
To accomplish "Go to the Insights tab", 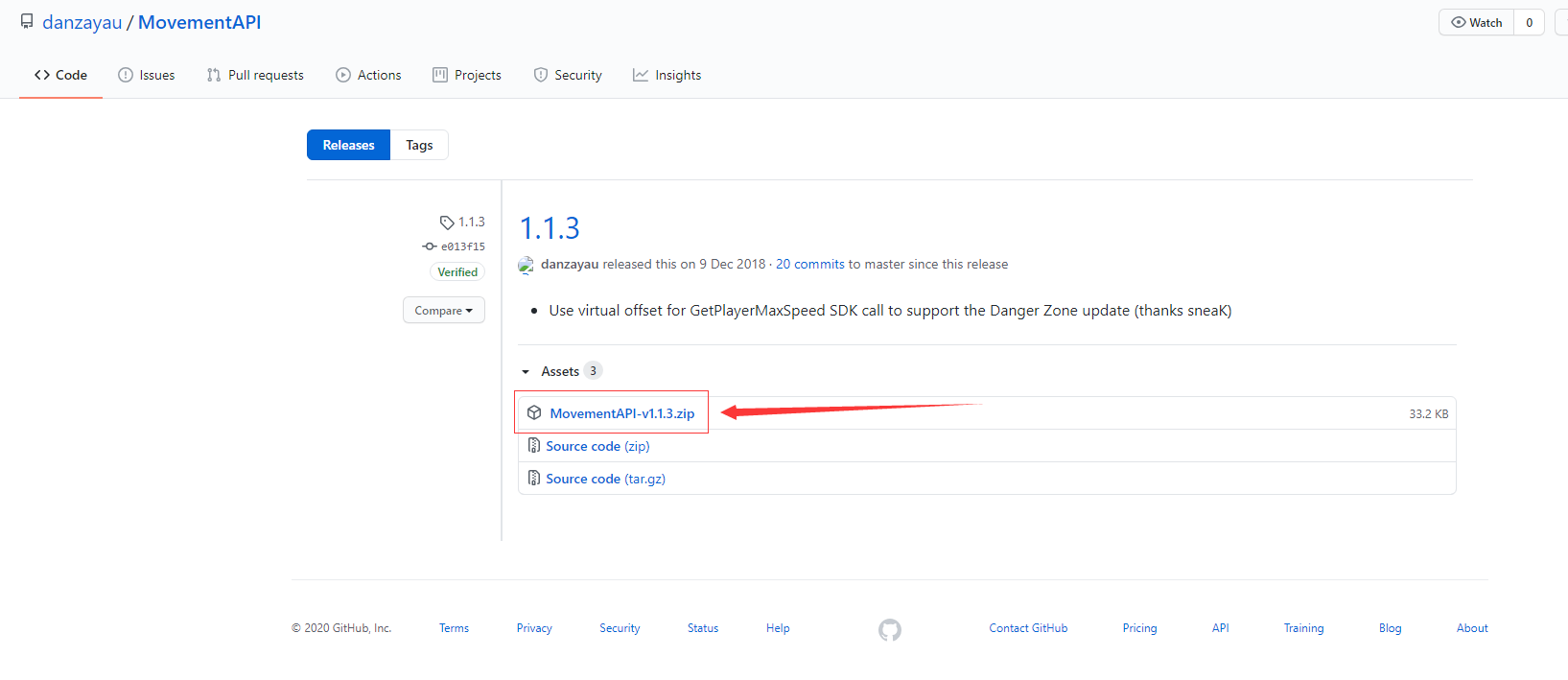I will pyautogui.click(x=667, y=75).
